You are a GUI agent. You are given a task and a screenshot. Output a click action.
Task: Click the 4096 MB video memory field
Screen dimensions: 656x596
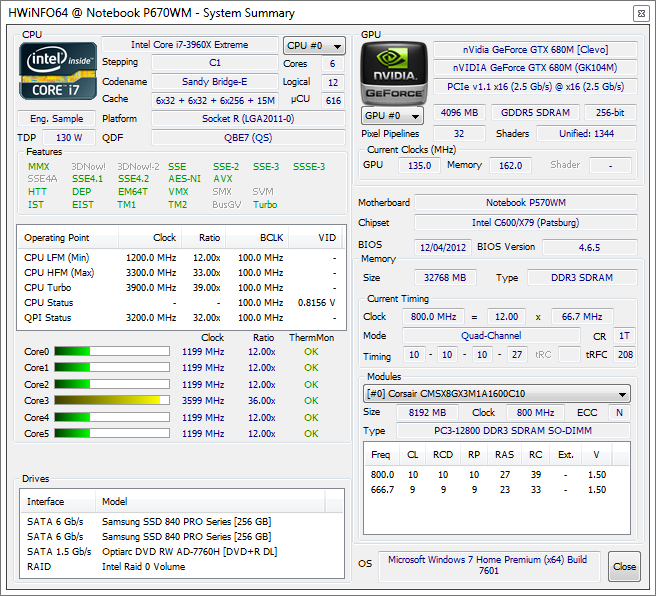(x=459, y=113)
